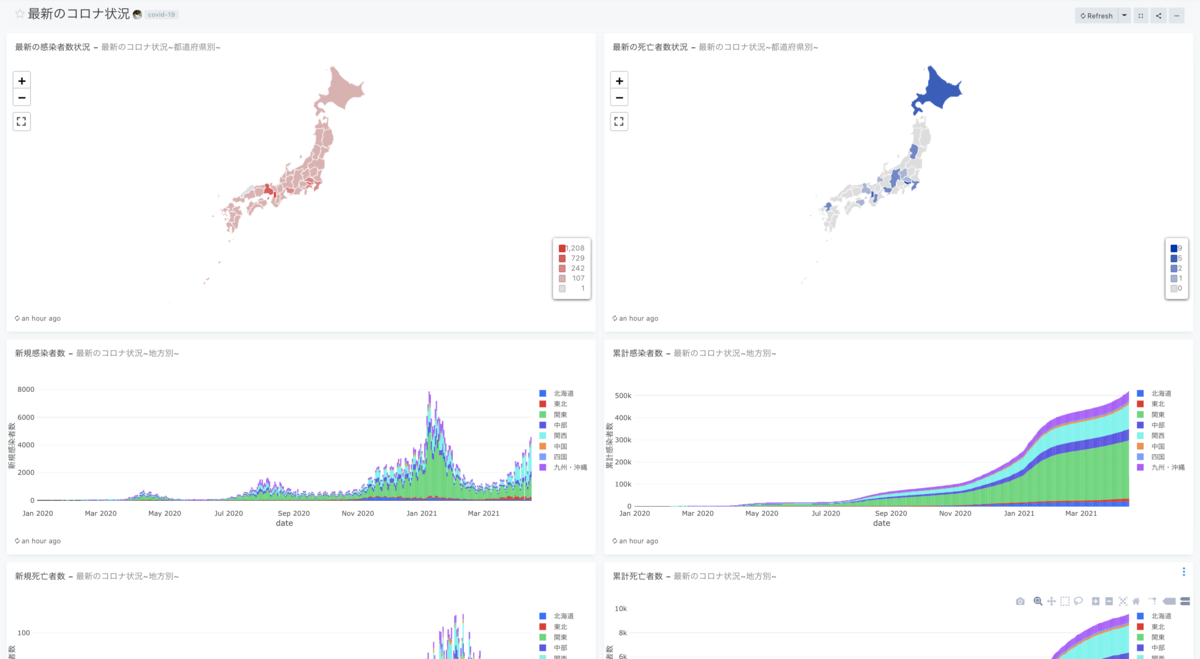
Task: Open query link beside 累計死亡者数 title
Action: [724, 576]
